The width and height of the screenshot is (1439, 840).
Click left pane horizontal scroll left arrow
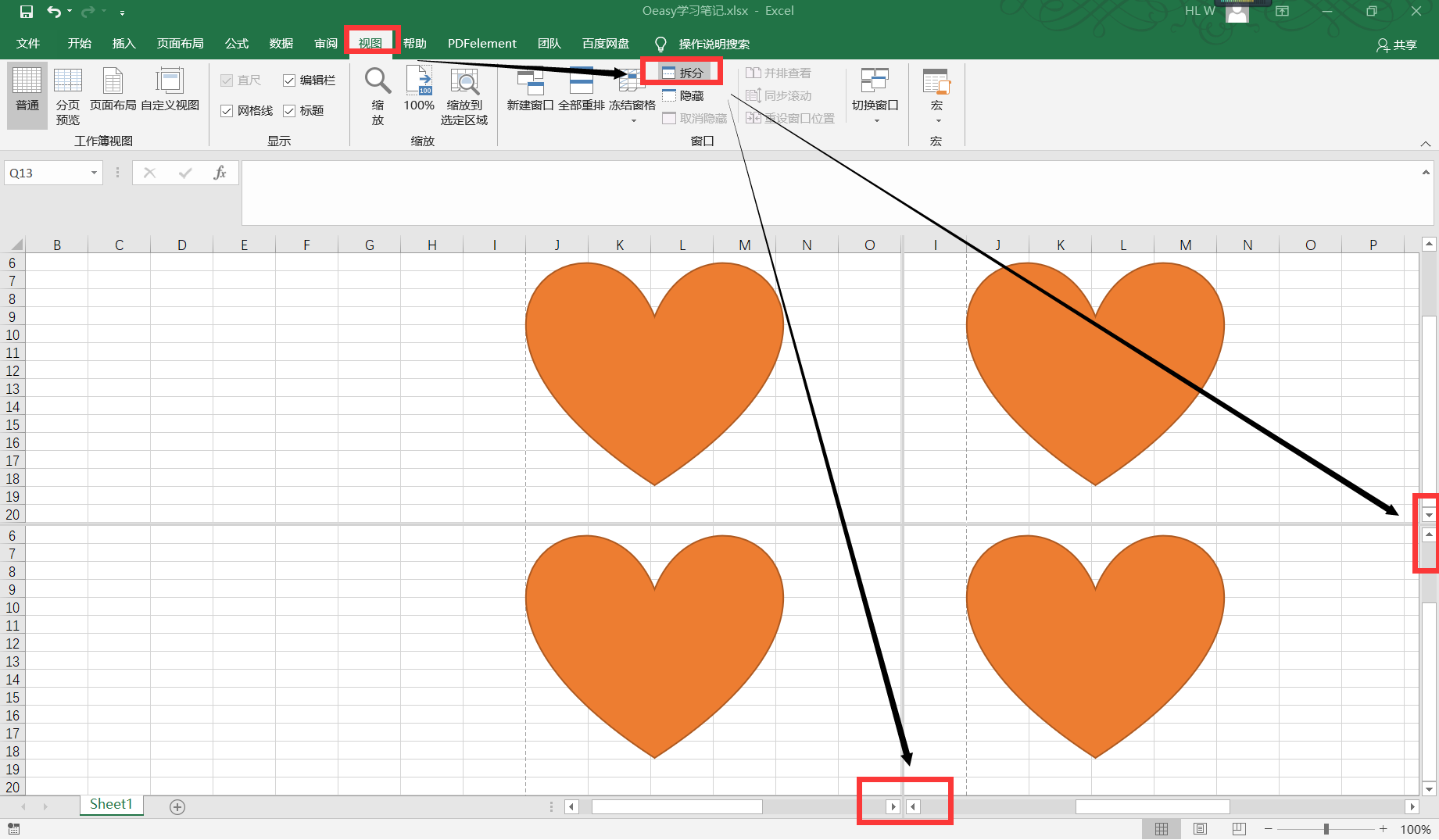(571, 806)
